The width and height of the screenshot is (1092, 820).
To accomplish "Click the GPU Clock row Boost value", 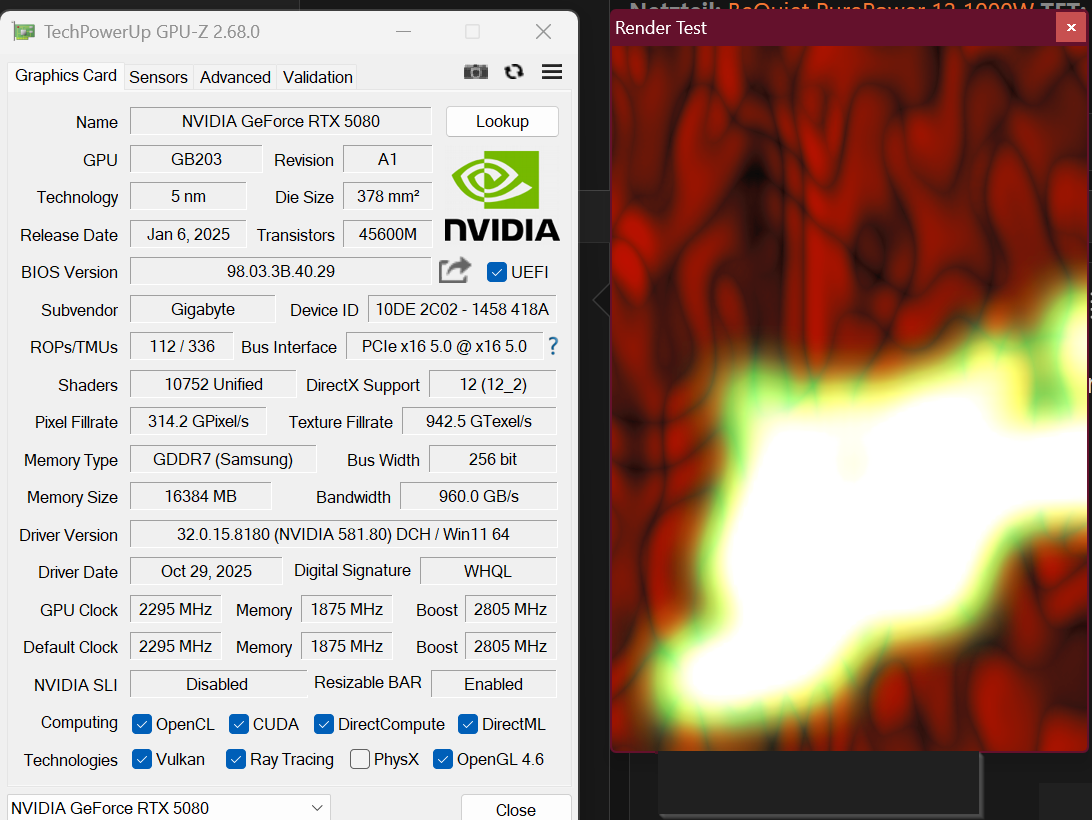I will 510,609.
